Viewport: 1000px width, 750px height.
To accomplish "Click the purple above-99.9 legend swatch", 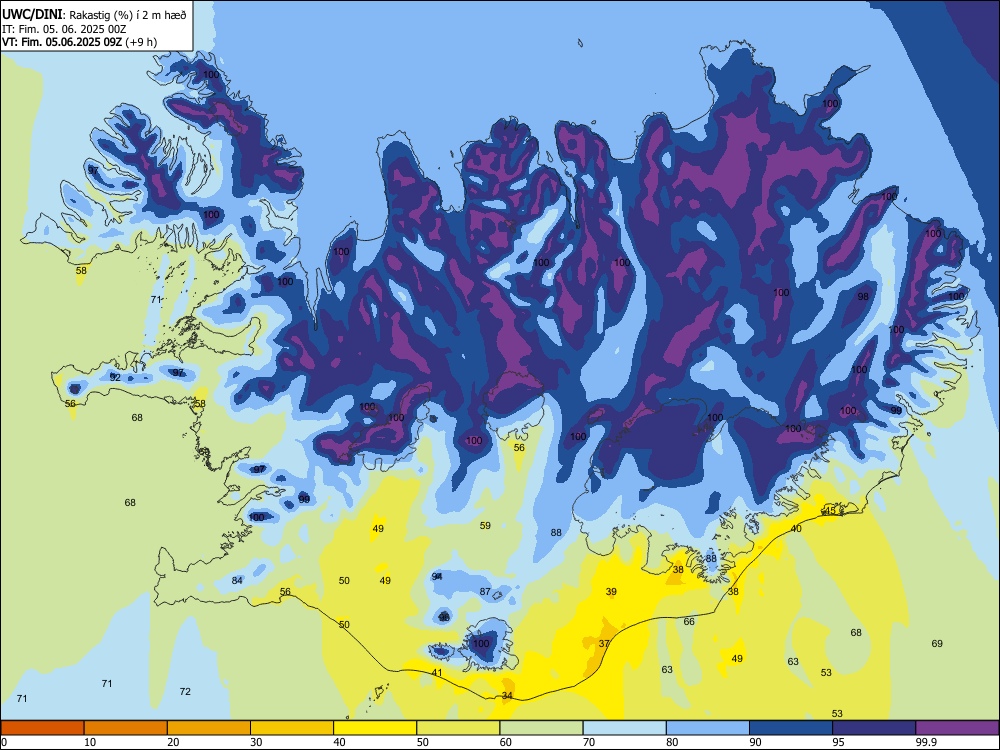I will (x=957, y=728).
